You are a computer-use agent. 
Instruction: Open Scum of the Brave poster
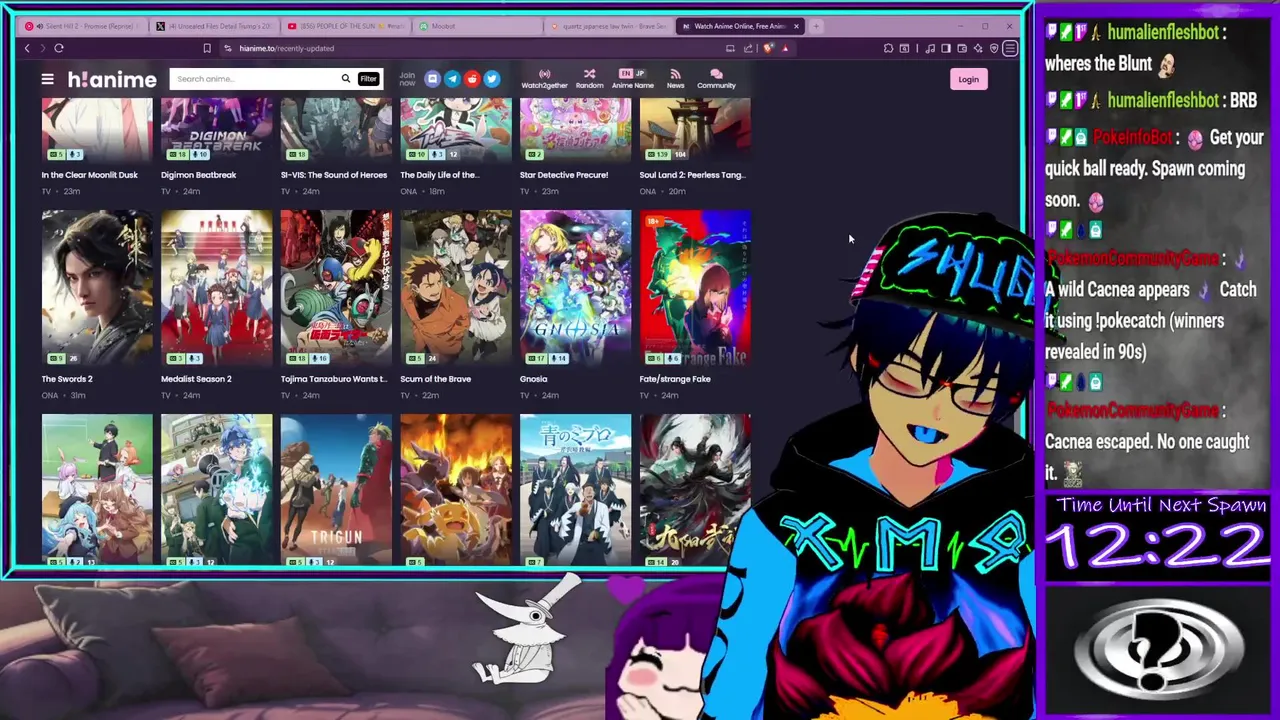456,288
